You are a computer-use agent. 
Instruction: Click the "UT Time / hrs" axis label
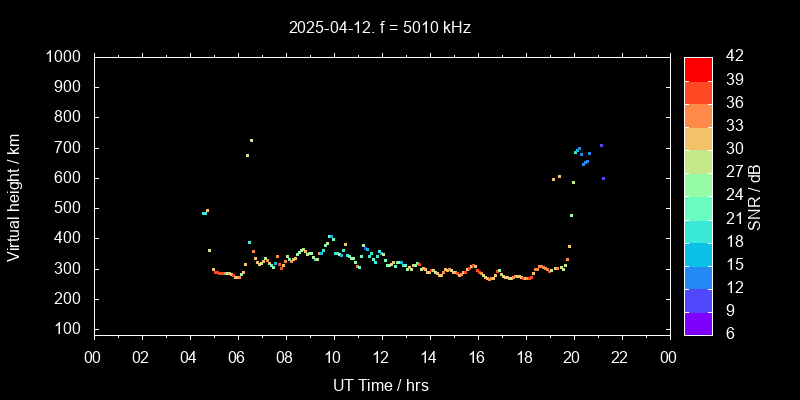coord(381,385)
